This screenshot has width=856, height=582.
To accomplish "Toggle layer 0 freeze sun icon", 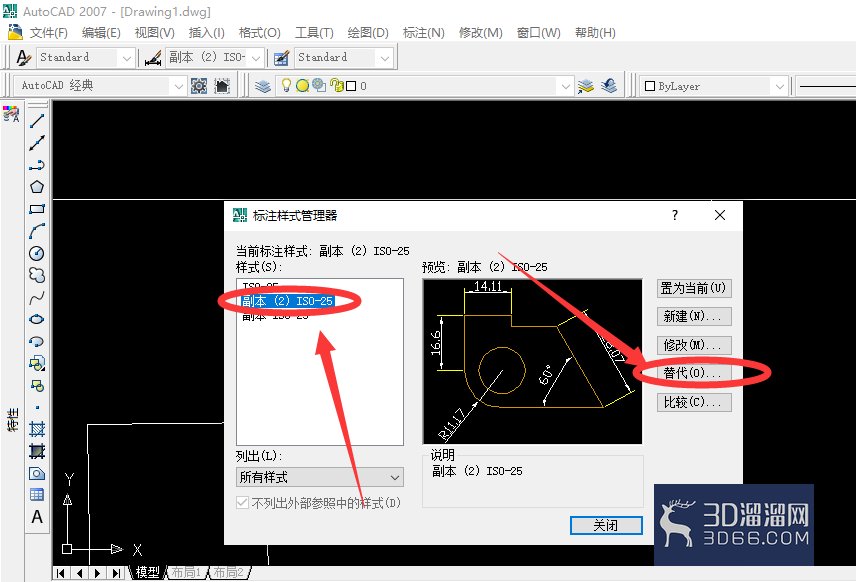I will [x=302, y=86].
